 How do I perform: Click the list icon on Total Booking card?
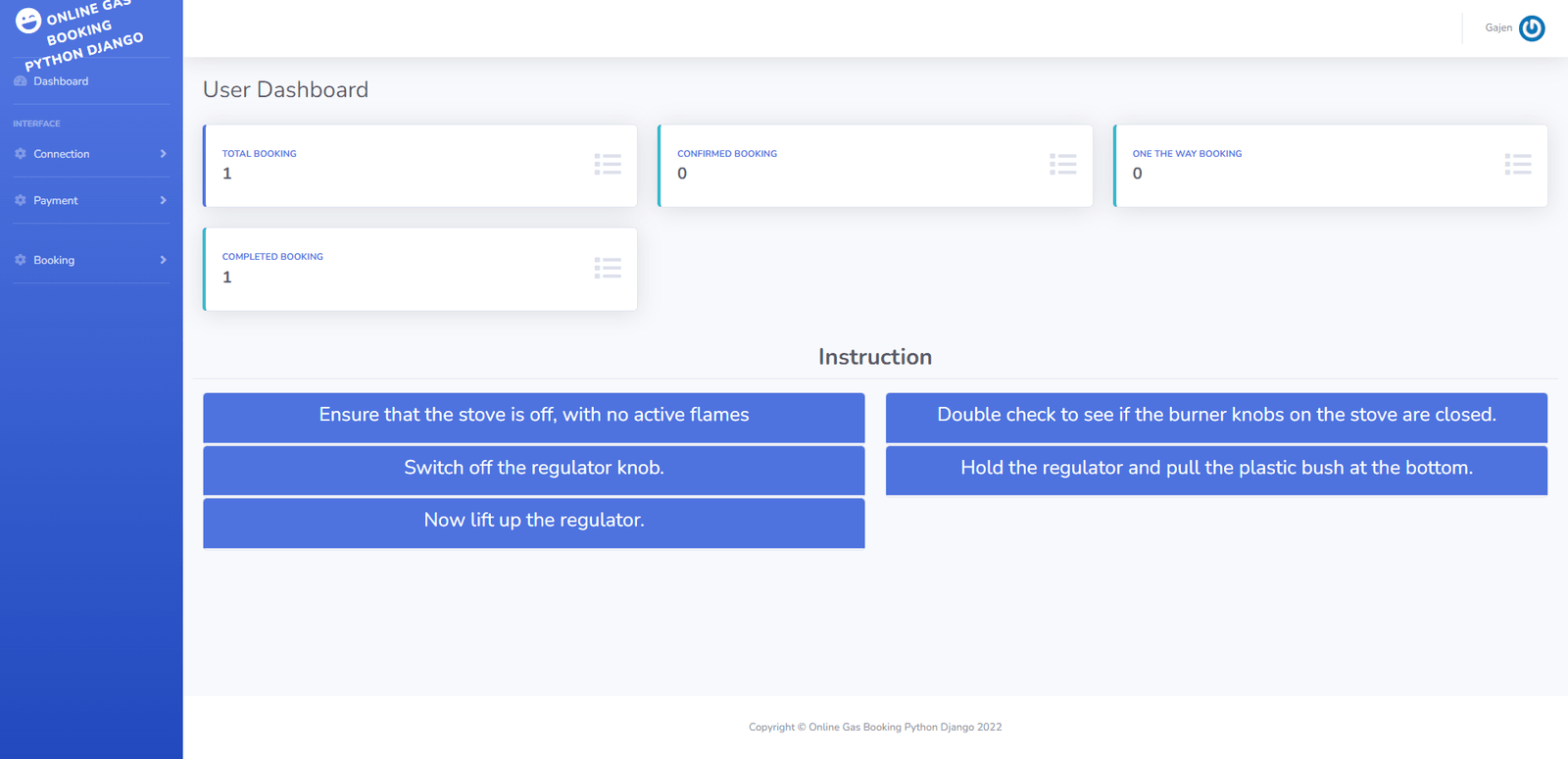[608, 164]
